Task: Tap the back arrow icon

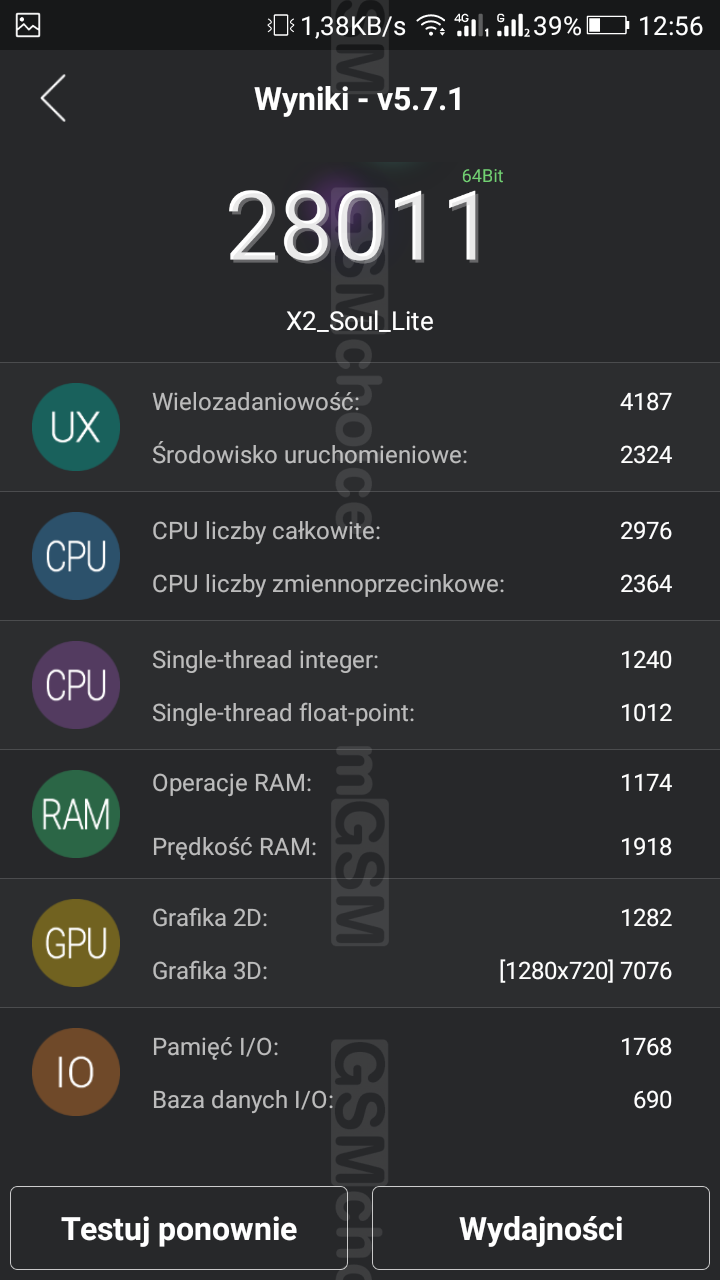Action: tap(53, 98)
